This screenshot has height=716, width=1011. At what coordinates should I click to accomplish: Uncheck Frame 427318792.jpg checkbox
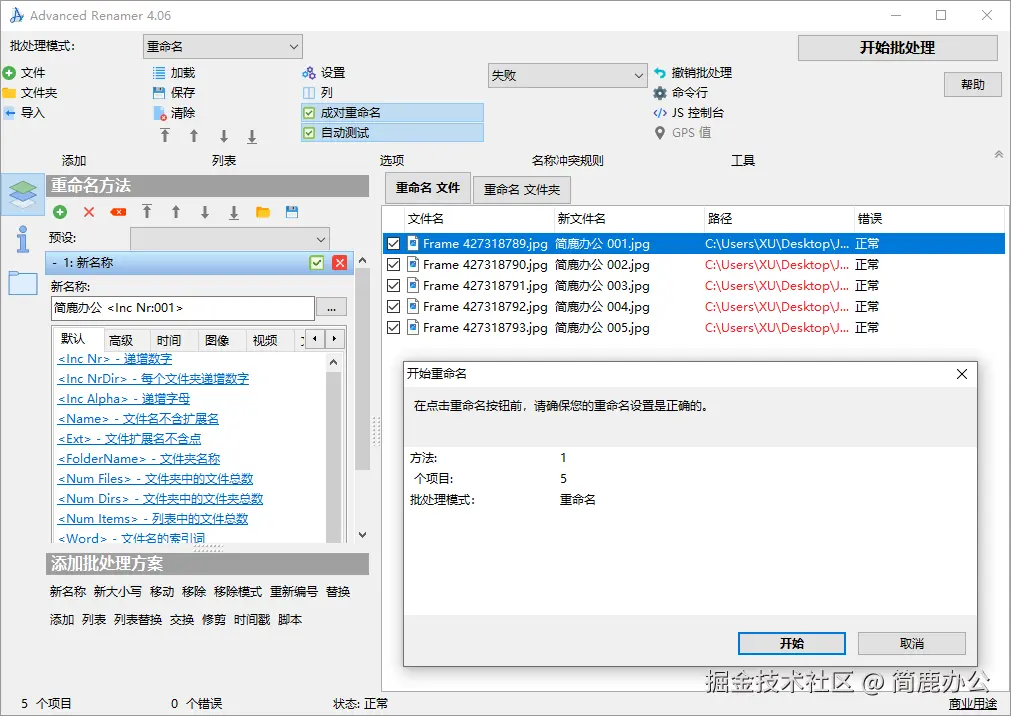pyautogui.click(x=393, y=306)
